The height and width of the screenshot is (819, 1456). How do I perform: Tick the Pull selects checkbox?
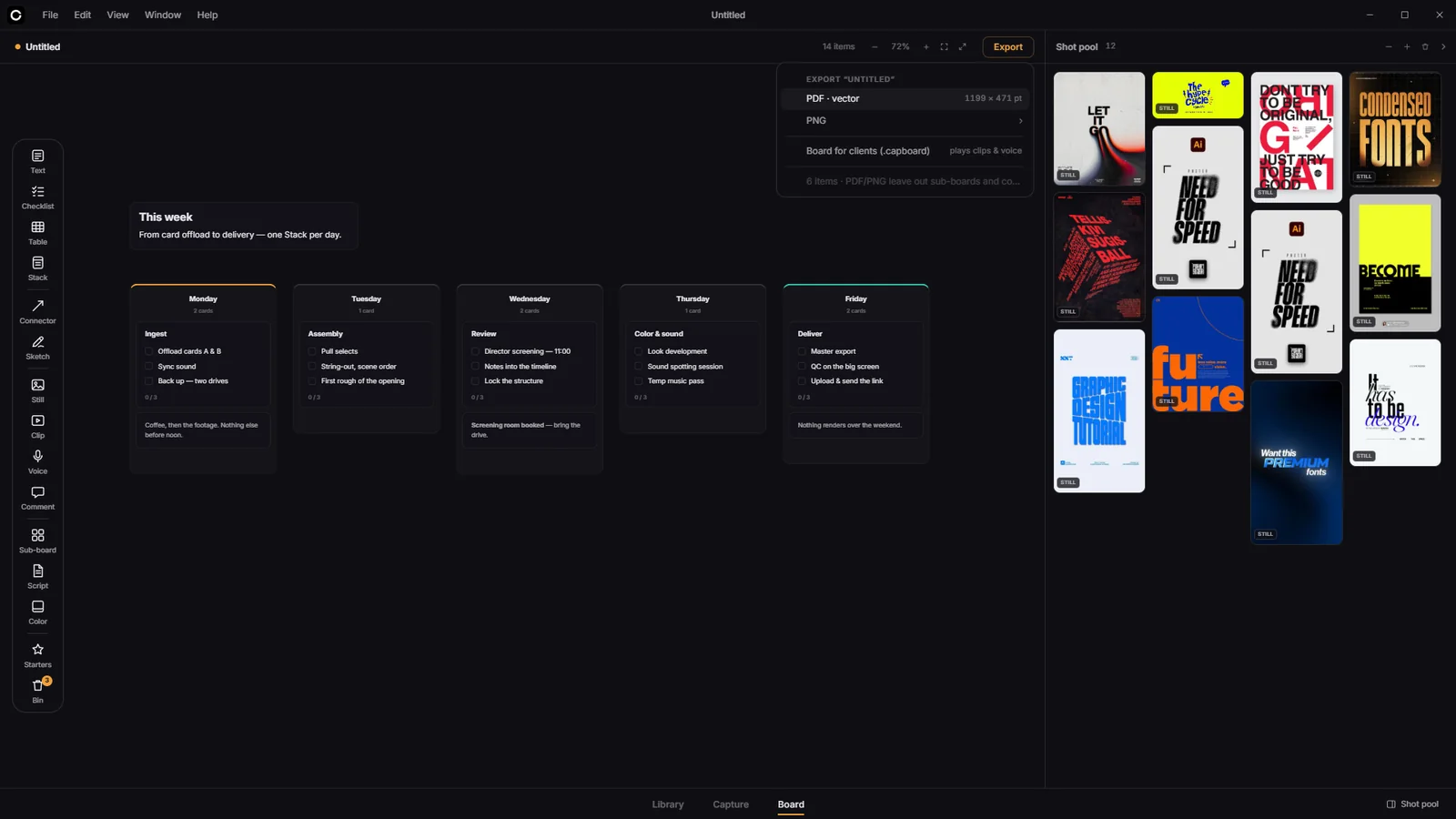pos(312,351)
